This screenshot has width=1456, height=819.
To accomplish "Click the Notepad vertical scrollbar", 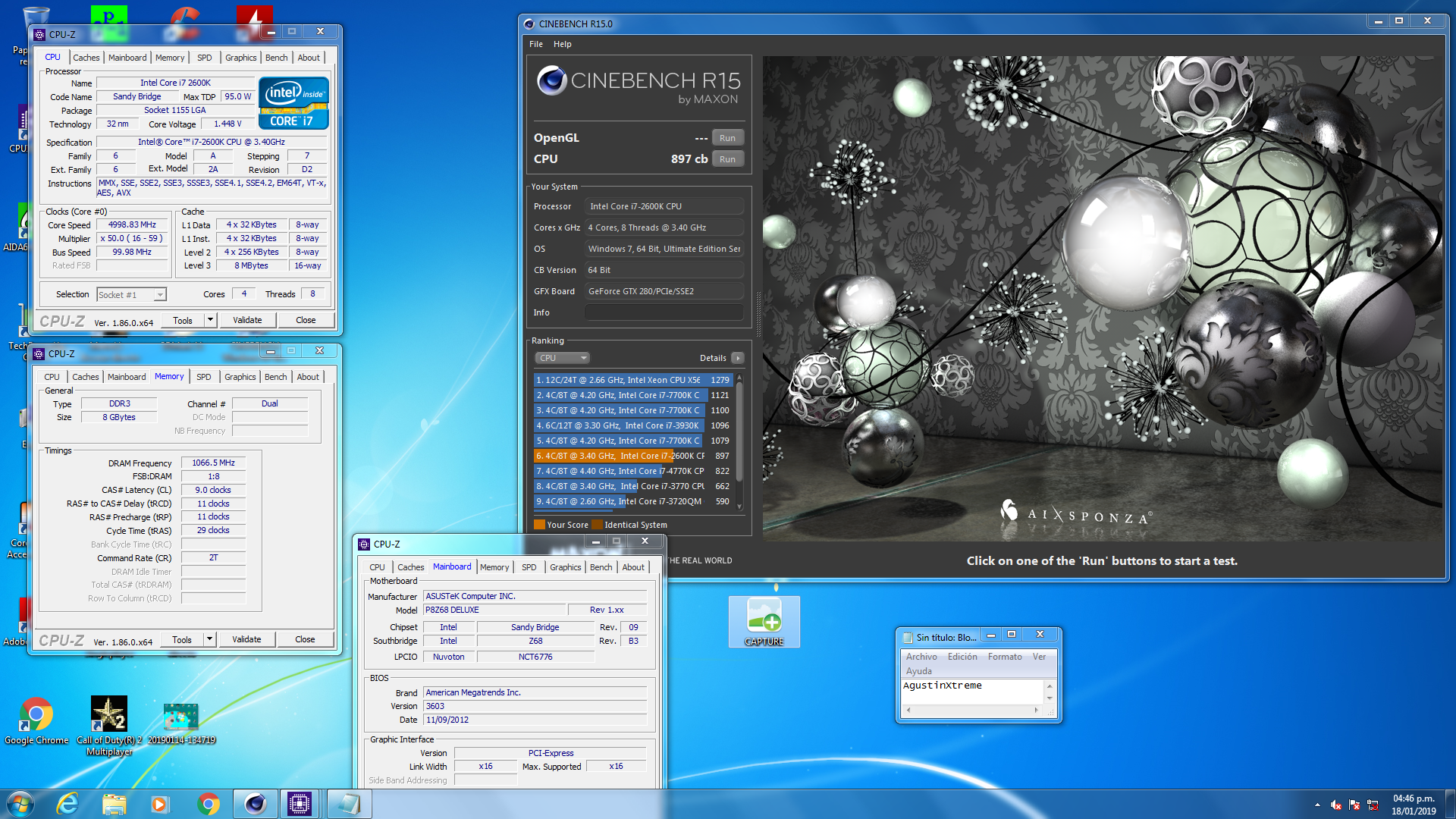I will (x=1050, y=692).
